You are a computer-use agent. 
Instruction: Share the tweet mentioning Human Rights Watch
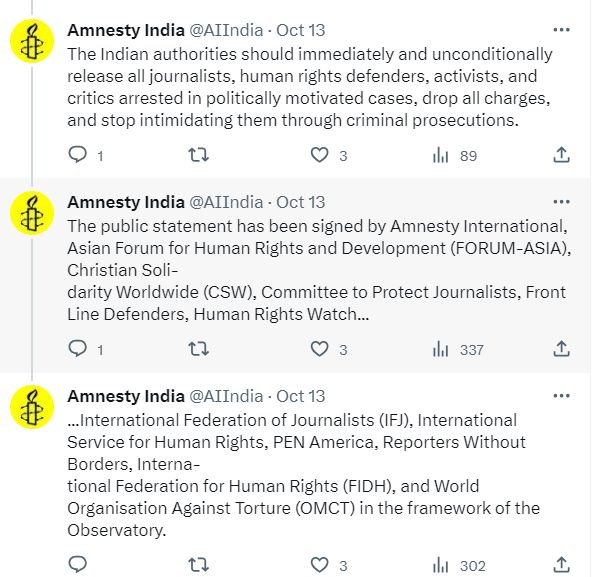point(561,348)
